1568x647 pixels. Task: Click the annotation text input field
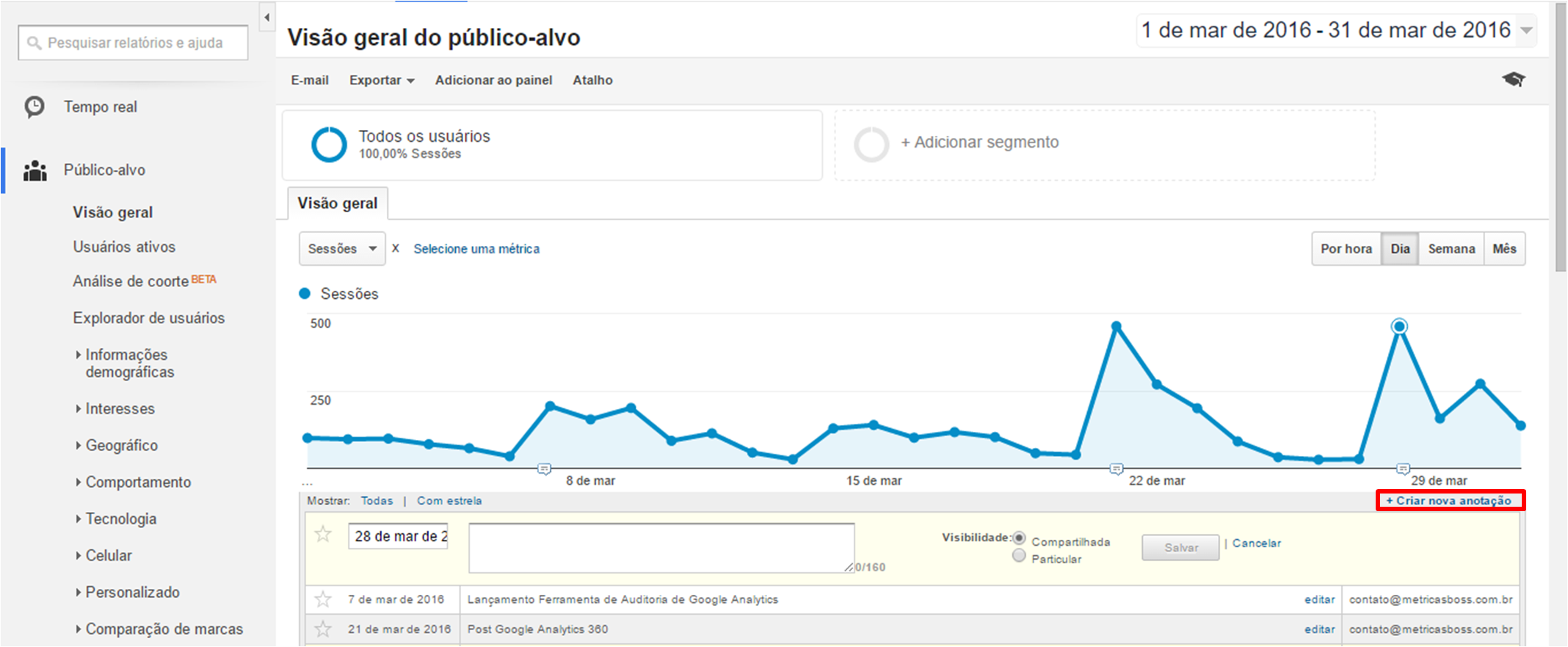point(661,547)
